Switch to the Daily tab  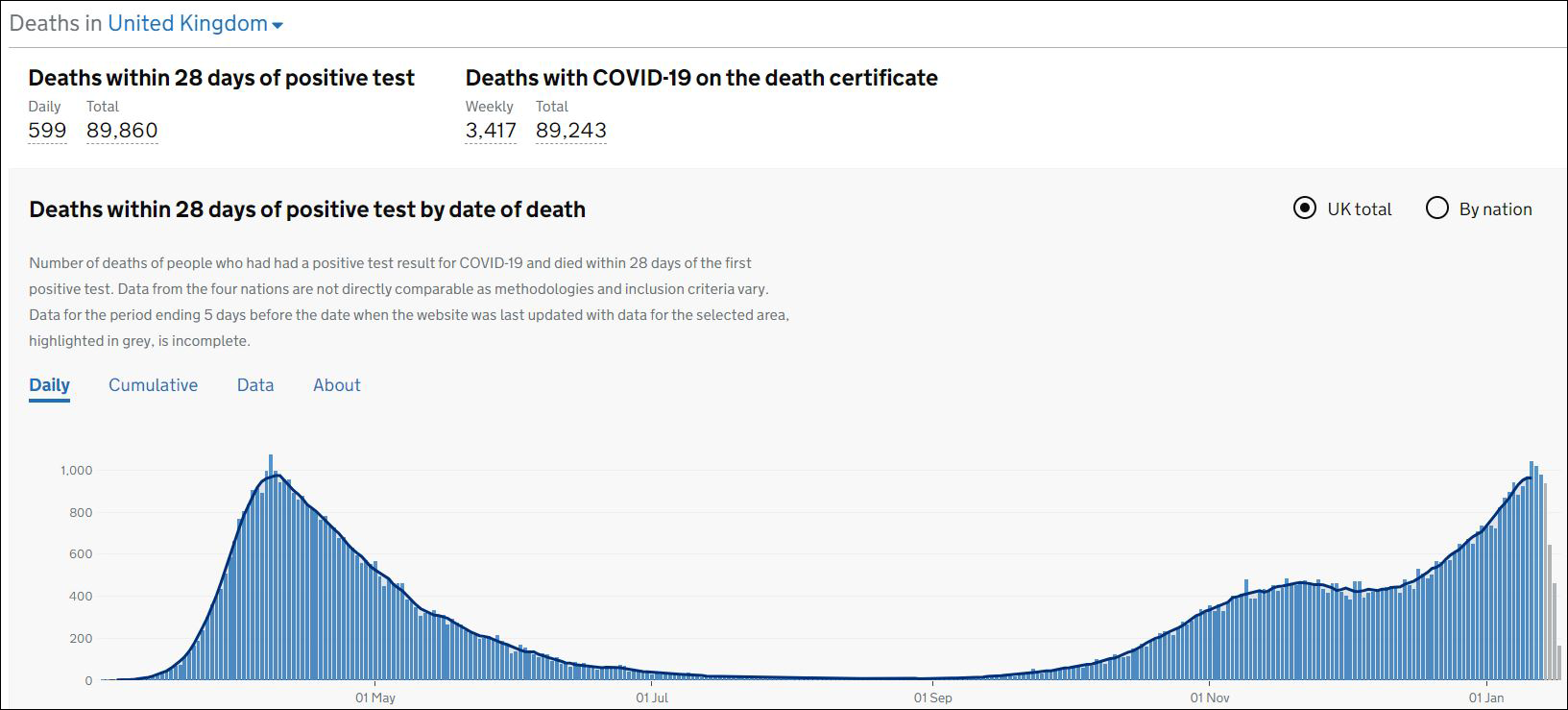[49, 385]
